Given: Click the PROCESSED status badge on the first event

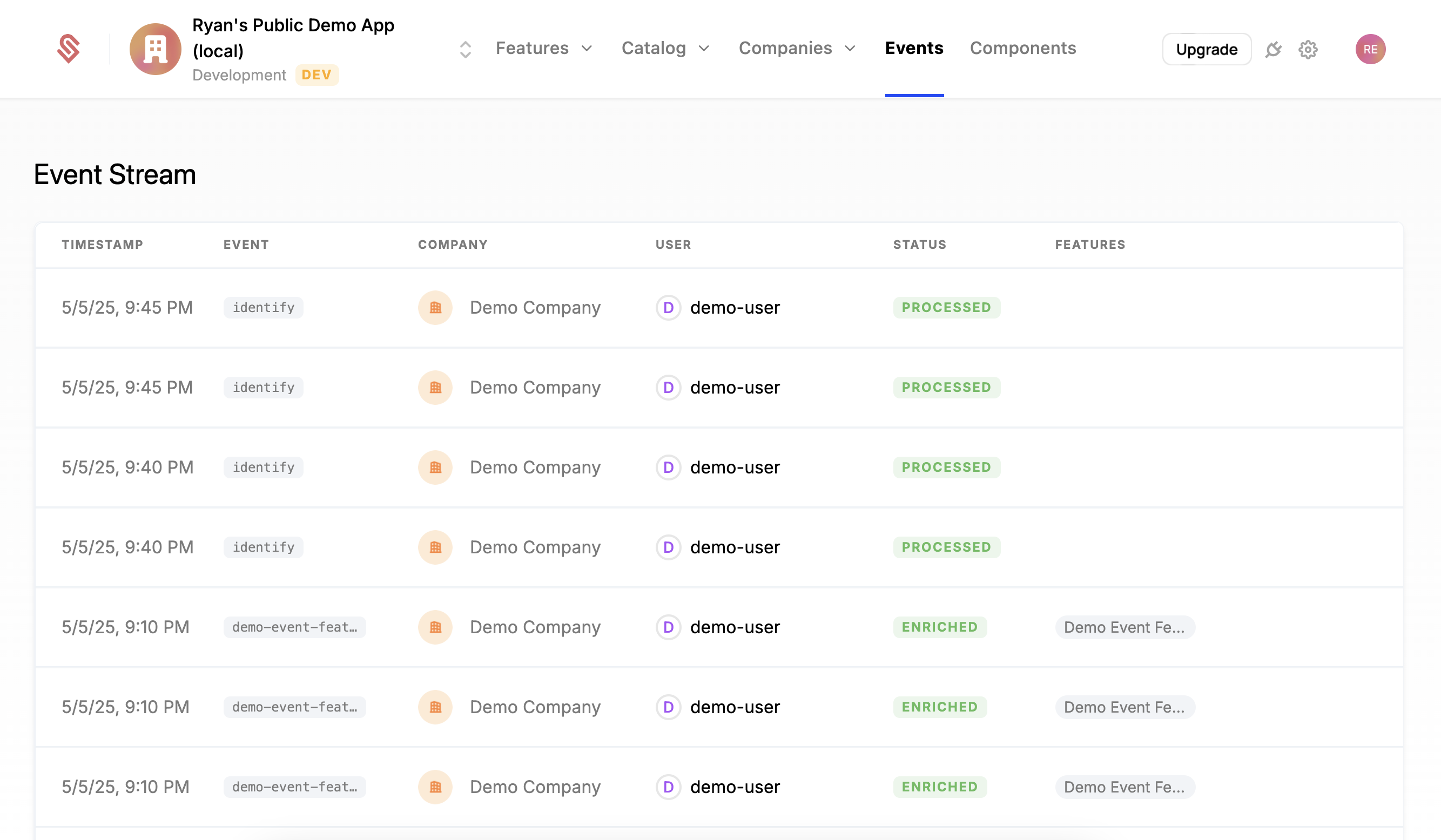Looking at the screenshot, I should pyautogui.click(x=946, y=307).
